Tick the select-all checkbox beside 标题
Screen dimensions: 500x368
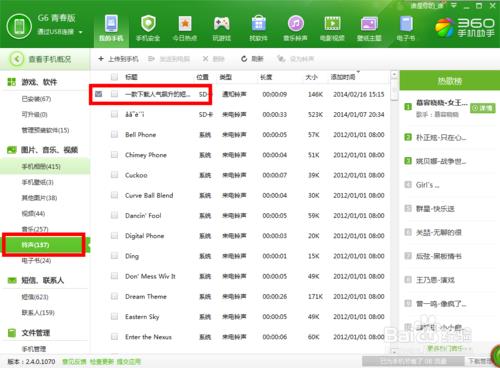pyautogui.click(x=114, y=77)
